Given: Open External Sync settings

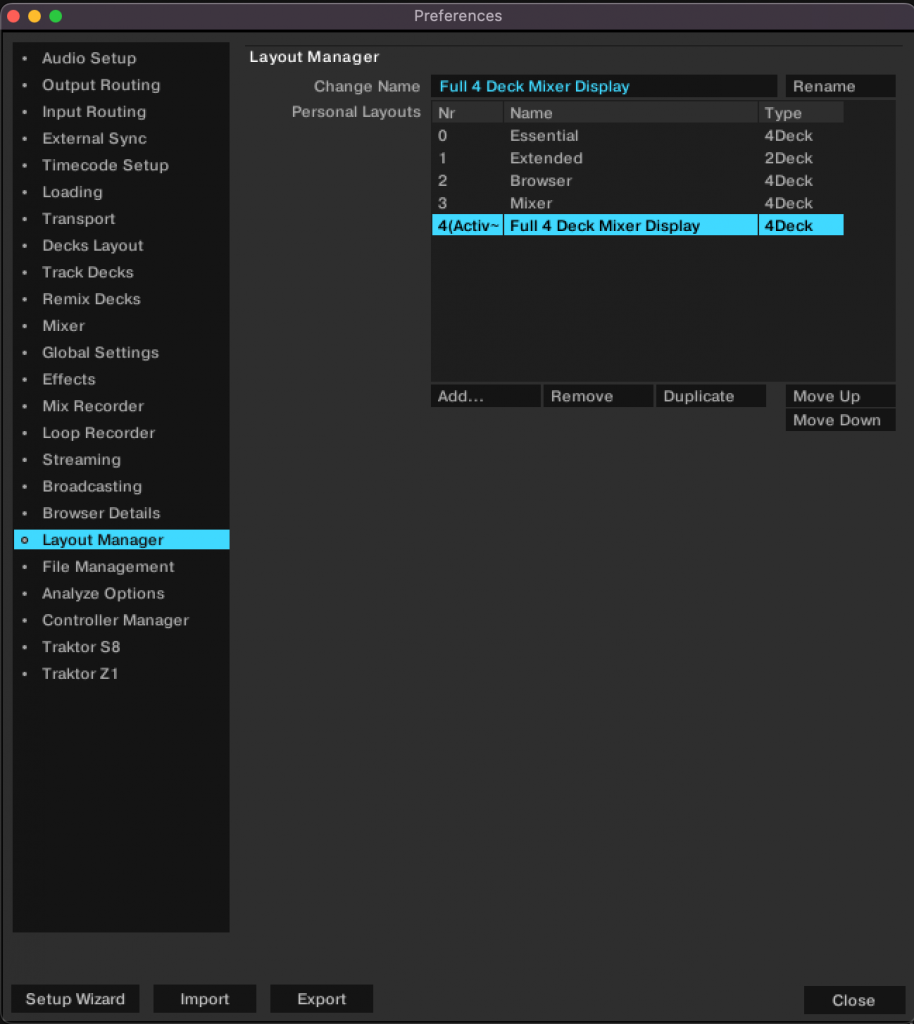Looking at the screenshot, I should click(121, 138).
